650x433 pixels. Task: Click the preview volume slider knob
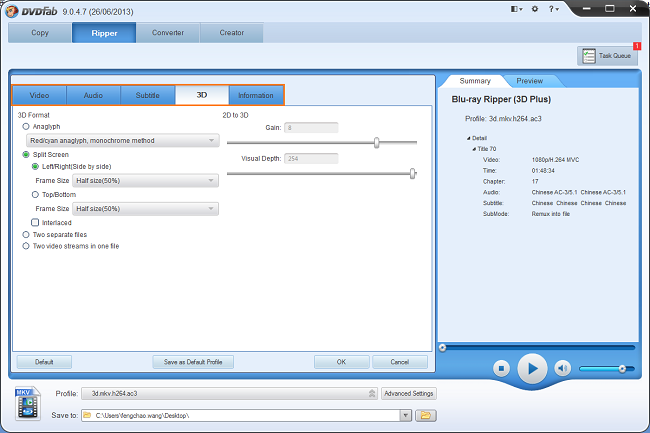pos(622,368)
